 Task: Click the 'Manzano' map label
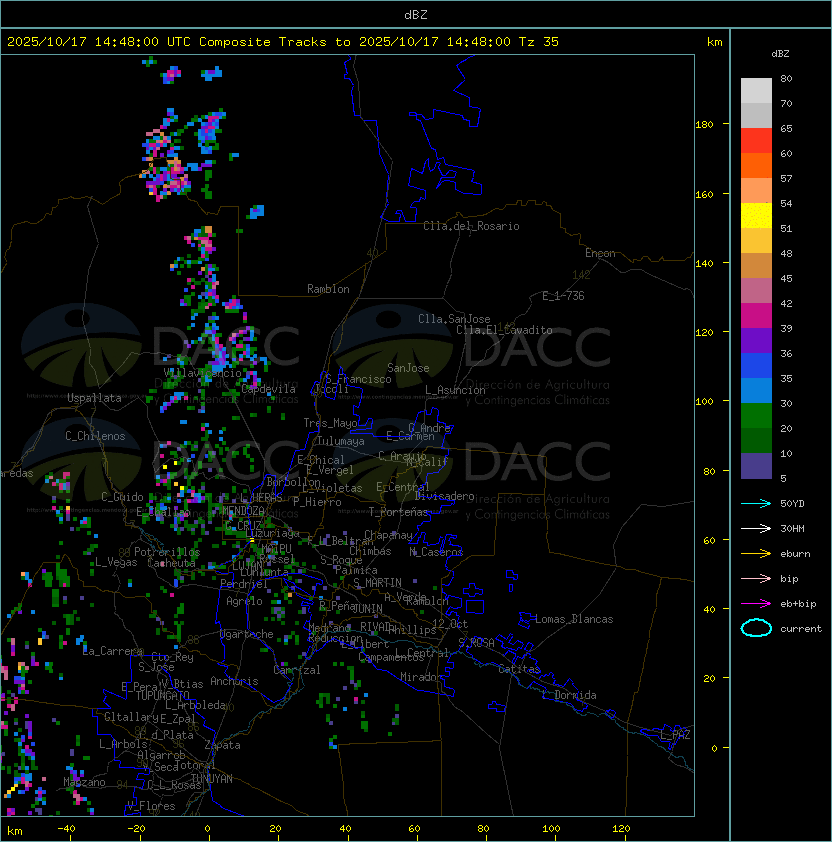click(84, 782)
